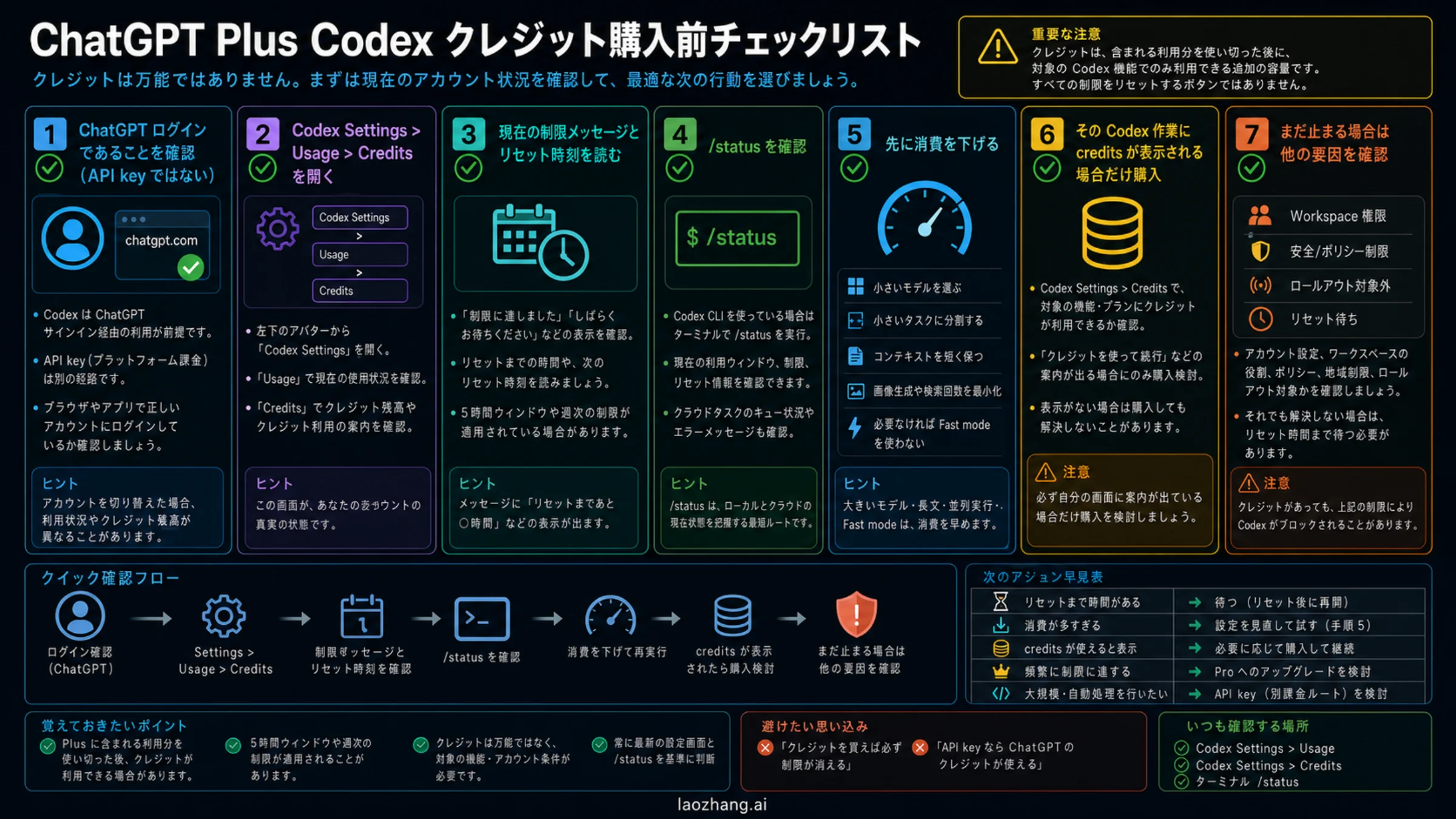
Task: Click the download icon beside 消費が多すぎる
Action: [1001, 625]
